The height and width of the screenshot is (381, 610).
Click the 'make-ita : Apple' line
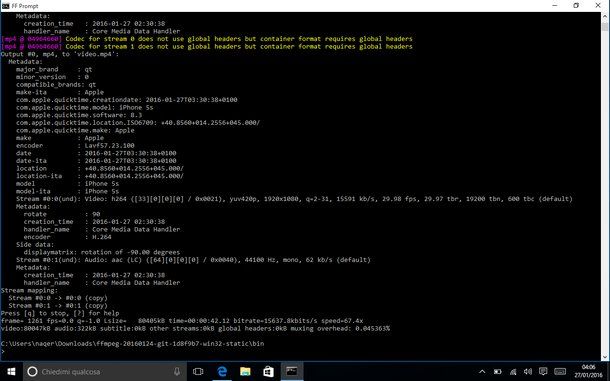tap(60, 92)
